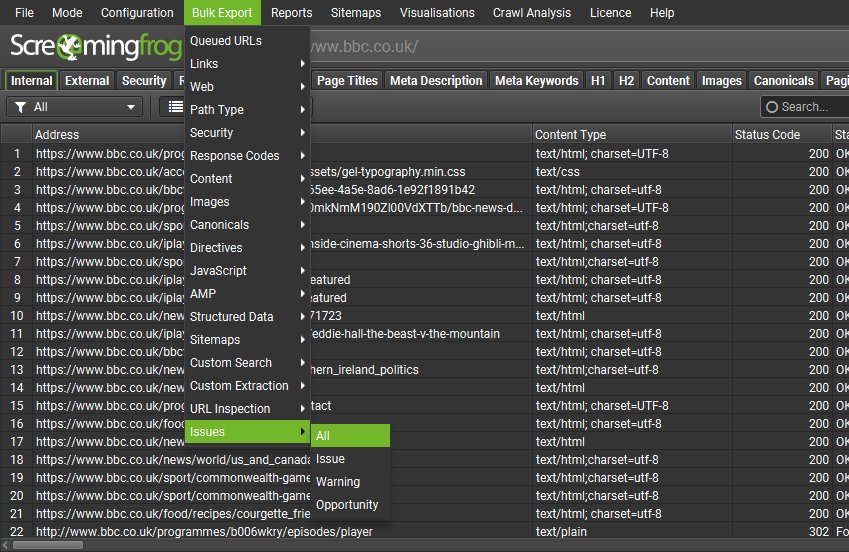
Task: Switch to the Page Titles tab
Action: click(x=347, y=81)
